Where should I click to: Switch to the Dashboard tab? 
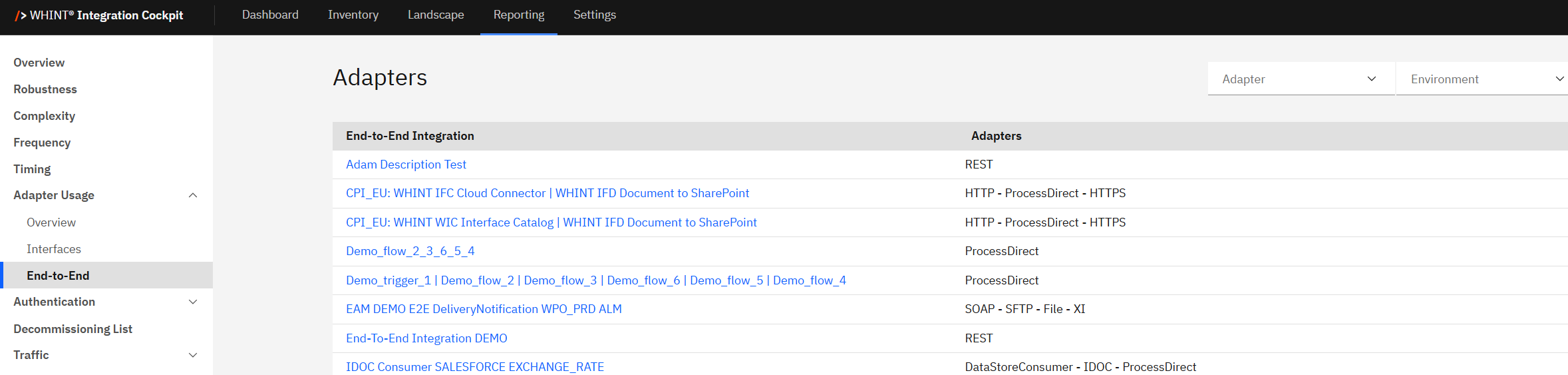click(270, 15)
